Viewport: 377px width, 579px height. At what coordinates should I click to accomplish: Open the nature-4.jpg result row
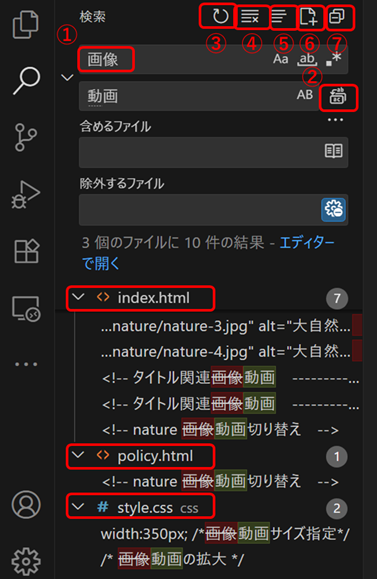226,352
